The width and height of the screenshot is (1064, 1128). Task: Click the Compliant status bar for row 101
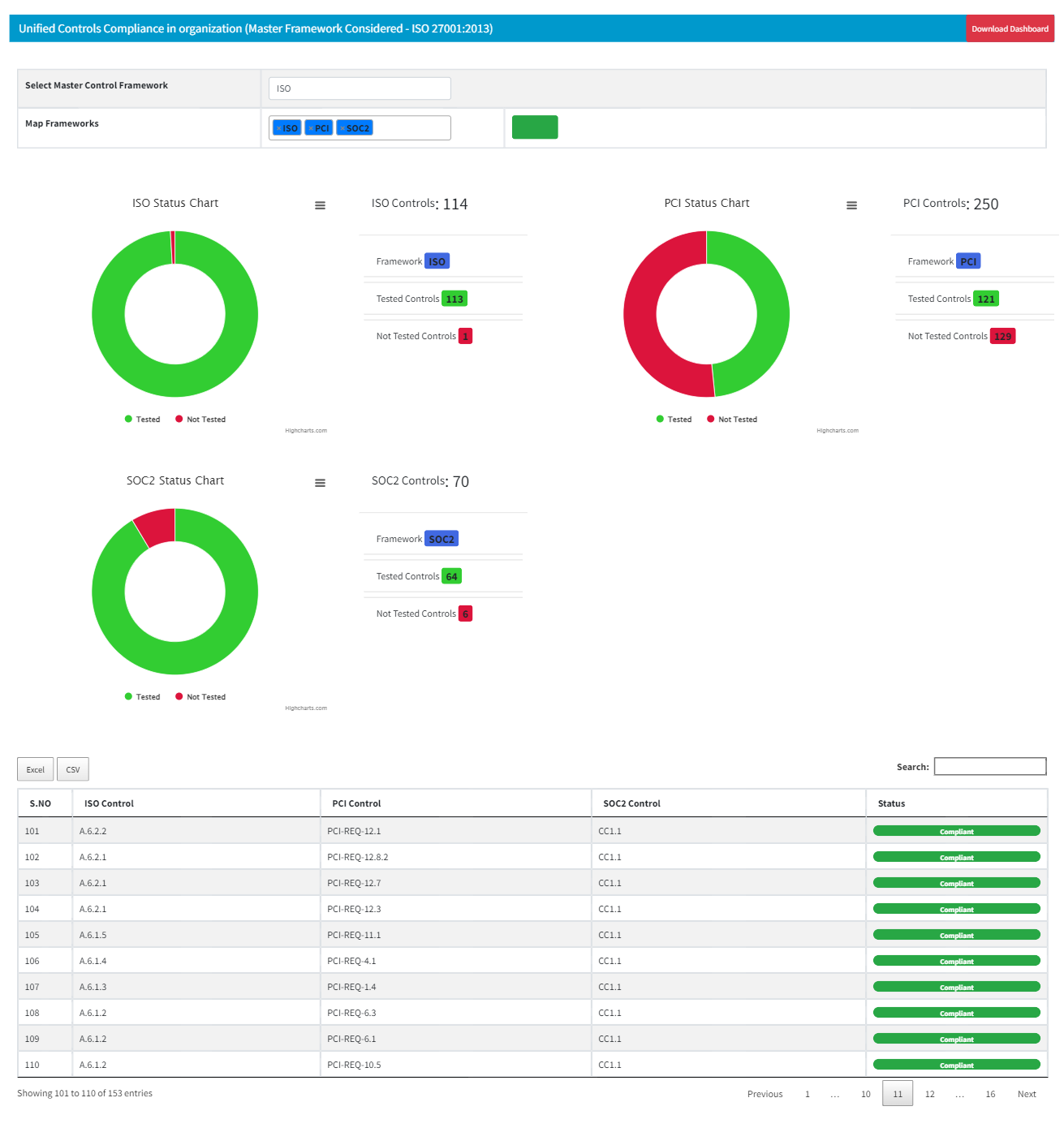point(956,830)
